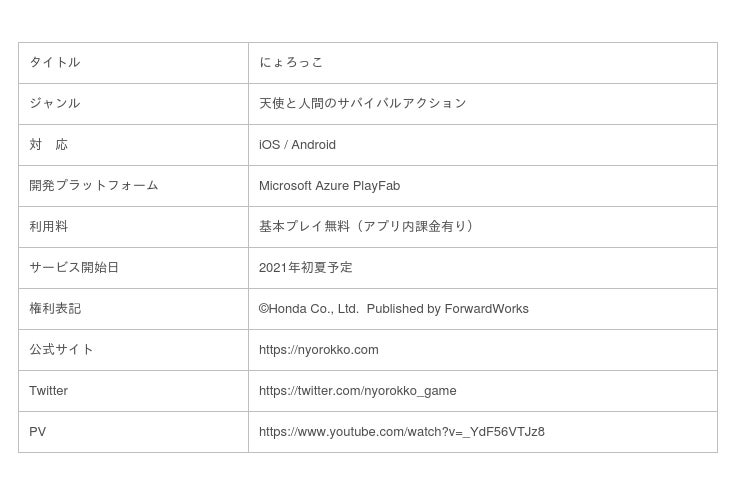This screenshot has height=493, width=740.
Task: Click the 利用料 label cell
Action: pos(49,227)
